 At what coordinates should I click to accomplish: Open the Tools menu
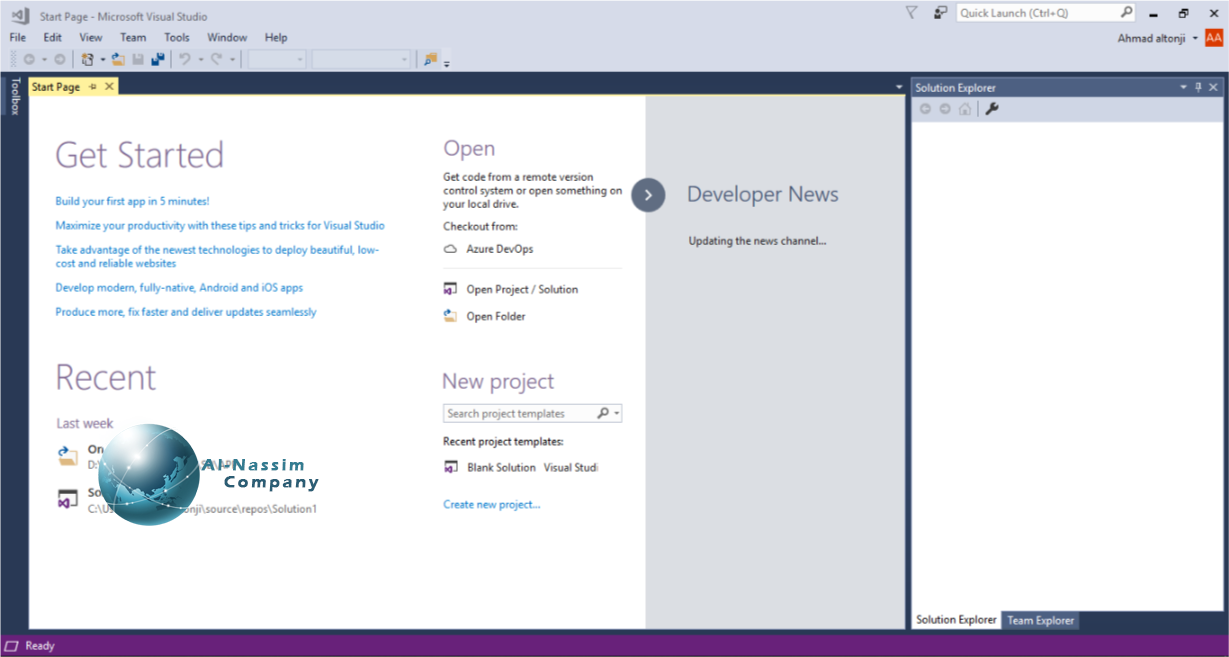pos(177,38)
